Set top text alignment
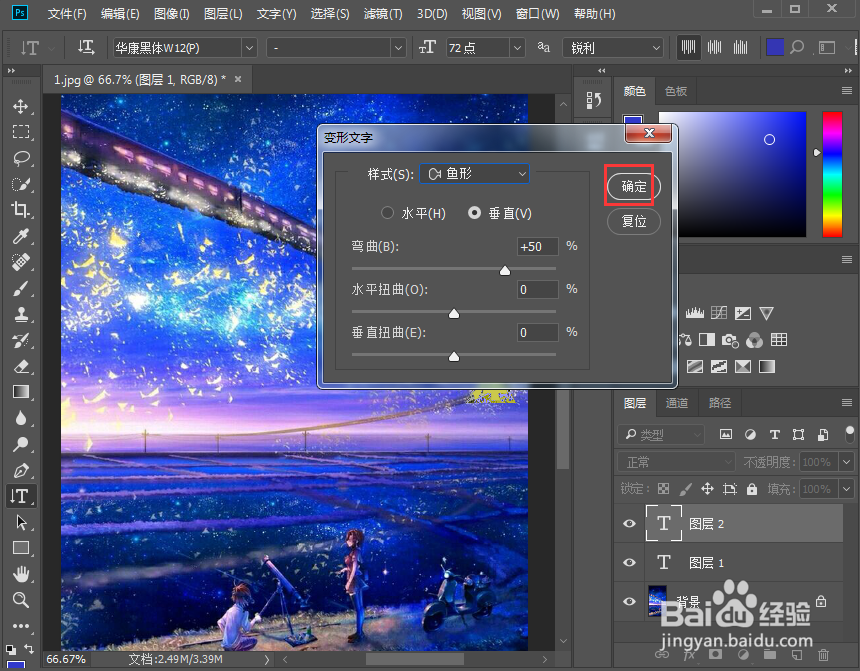 pyautogui.click(x=688, y=48)
